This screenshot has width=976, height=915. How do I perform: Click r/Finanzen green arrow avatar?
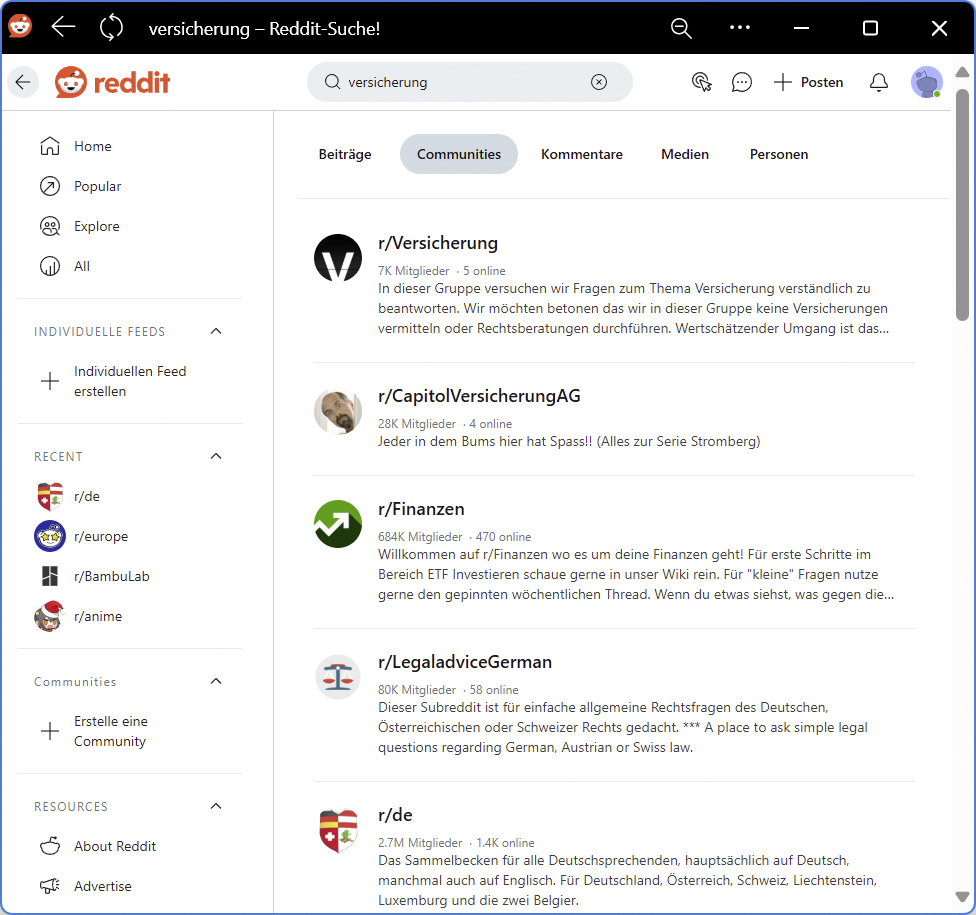point(338,524)
